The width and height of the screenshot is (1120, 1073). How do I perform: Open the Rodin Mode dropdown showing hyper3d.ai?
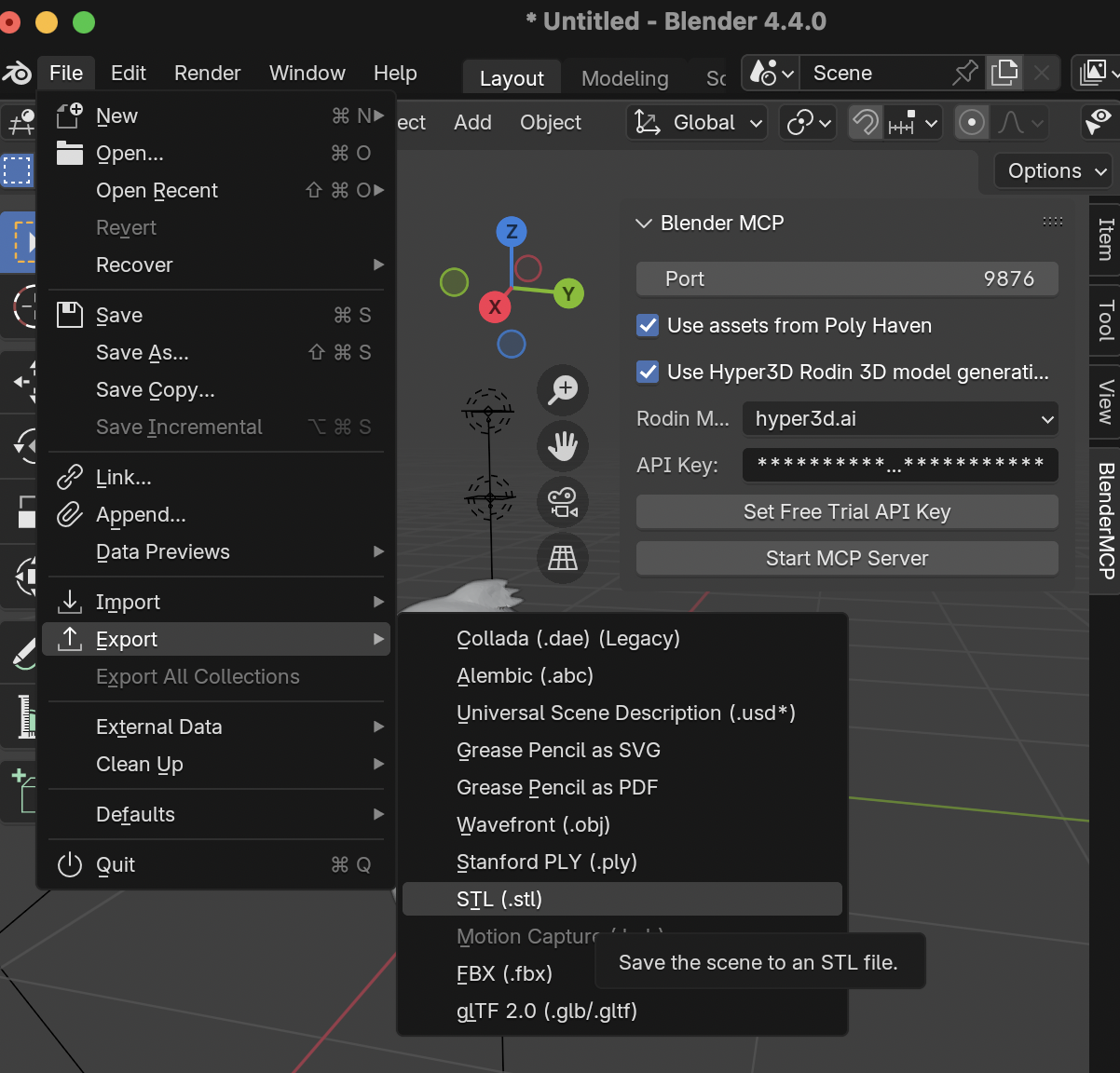pos(898,419)
